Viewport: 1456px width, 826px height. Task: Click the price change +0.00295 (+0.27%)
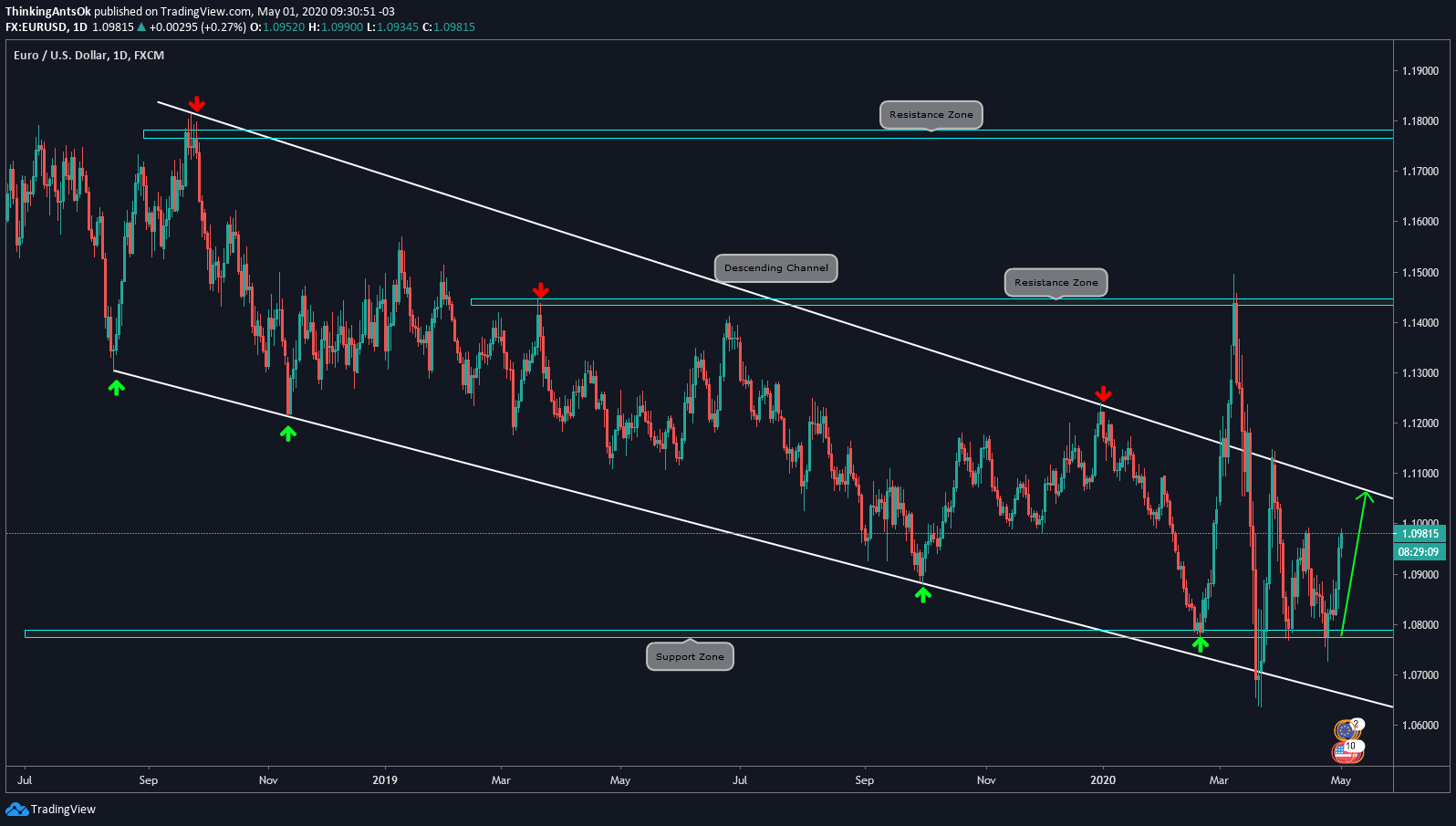(197, 27)
